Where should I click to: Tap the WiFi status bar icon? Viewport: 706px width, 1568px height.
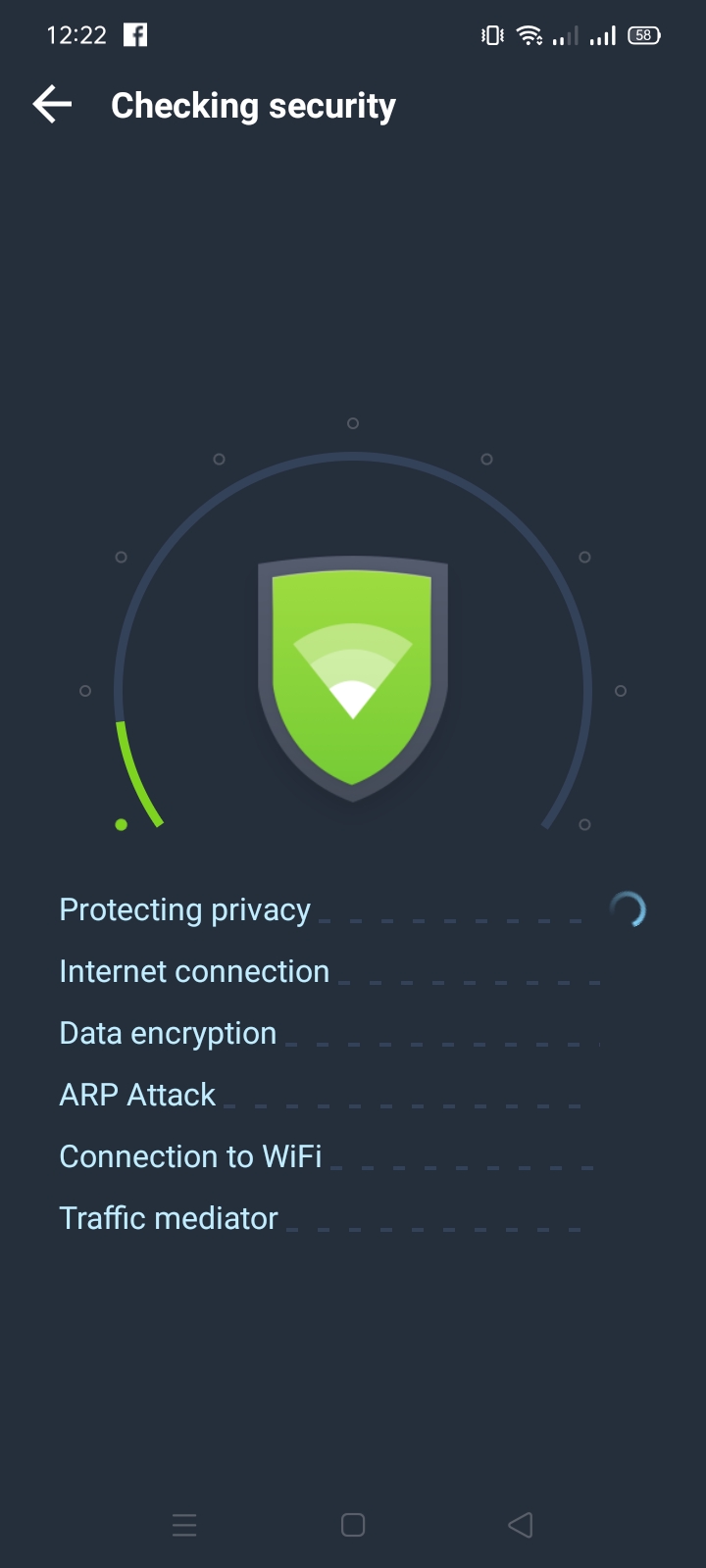coord(529,35)
